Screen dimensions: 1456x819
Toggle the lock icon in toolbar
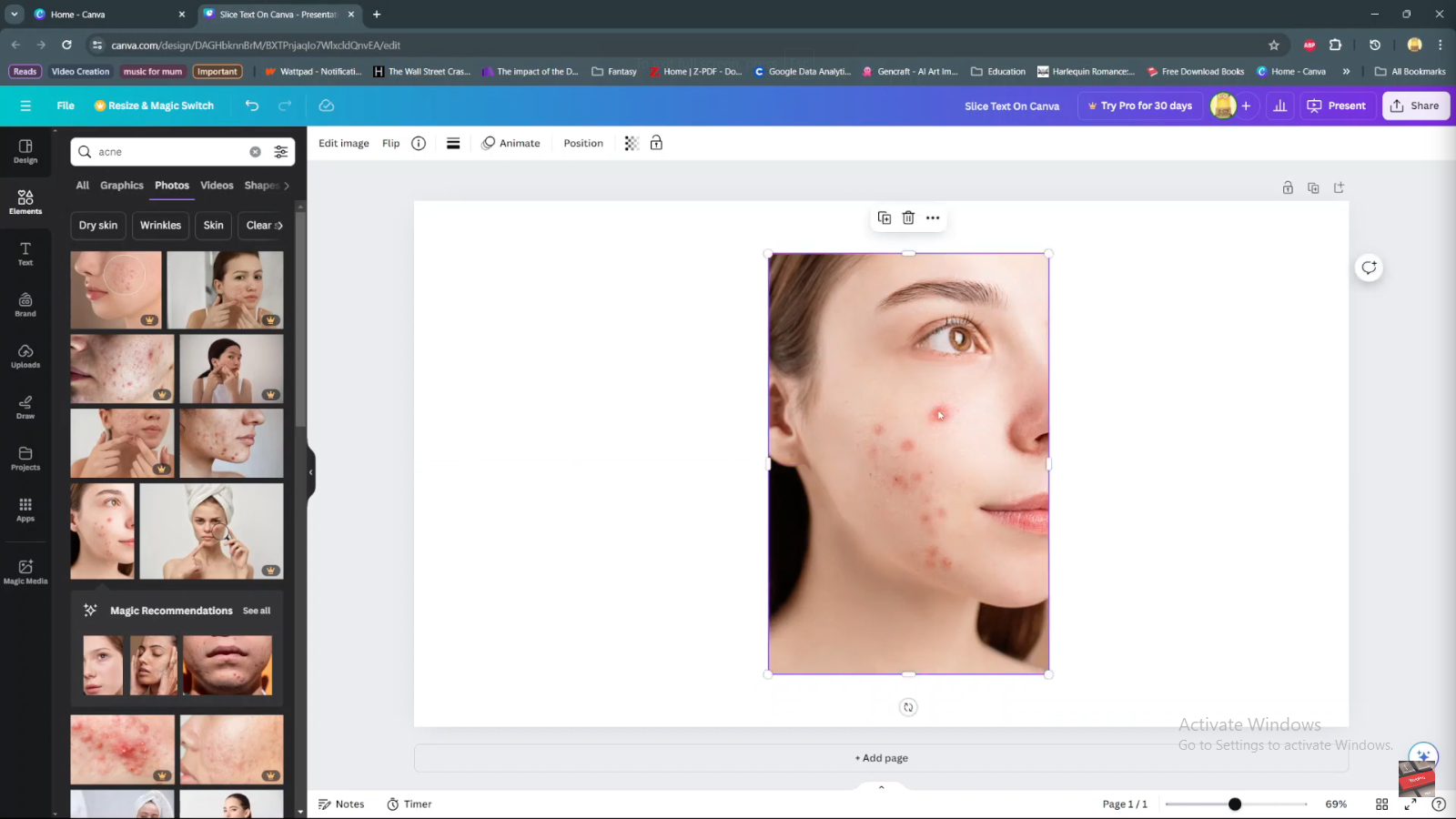point(656,143)
